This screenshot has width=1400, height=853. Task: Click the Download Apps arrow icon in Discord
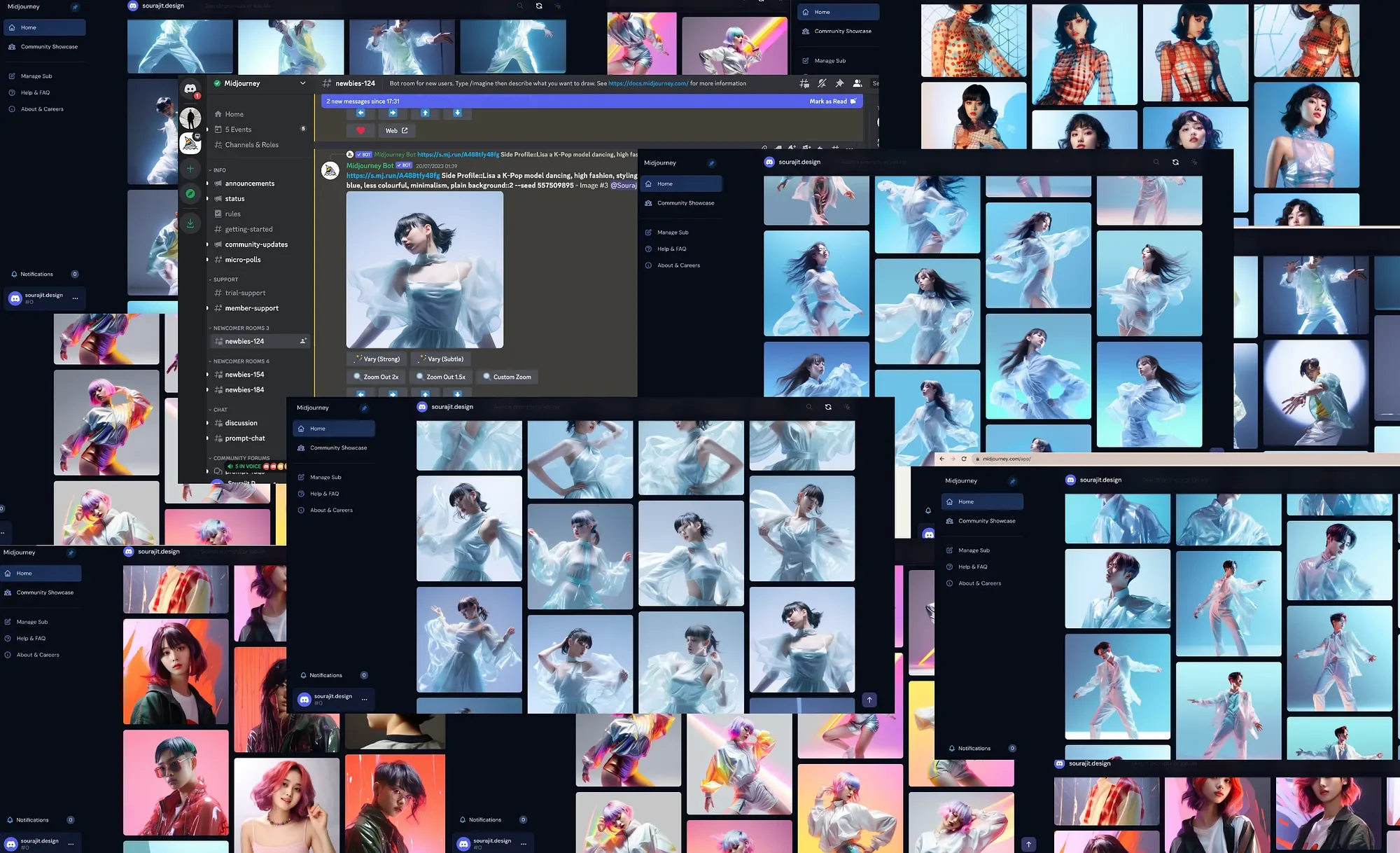point(190,223)
